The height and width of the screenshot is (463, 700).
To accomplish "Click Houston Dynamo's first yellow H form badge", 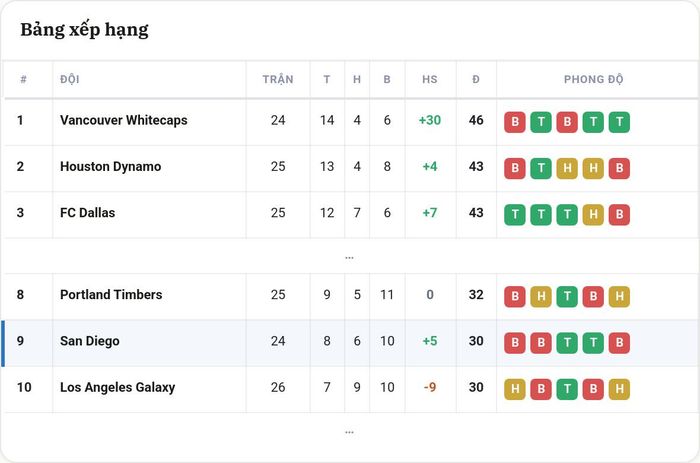I will (x=567, y=168).
